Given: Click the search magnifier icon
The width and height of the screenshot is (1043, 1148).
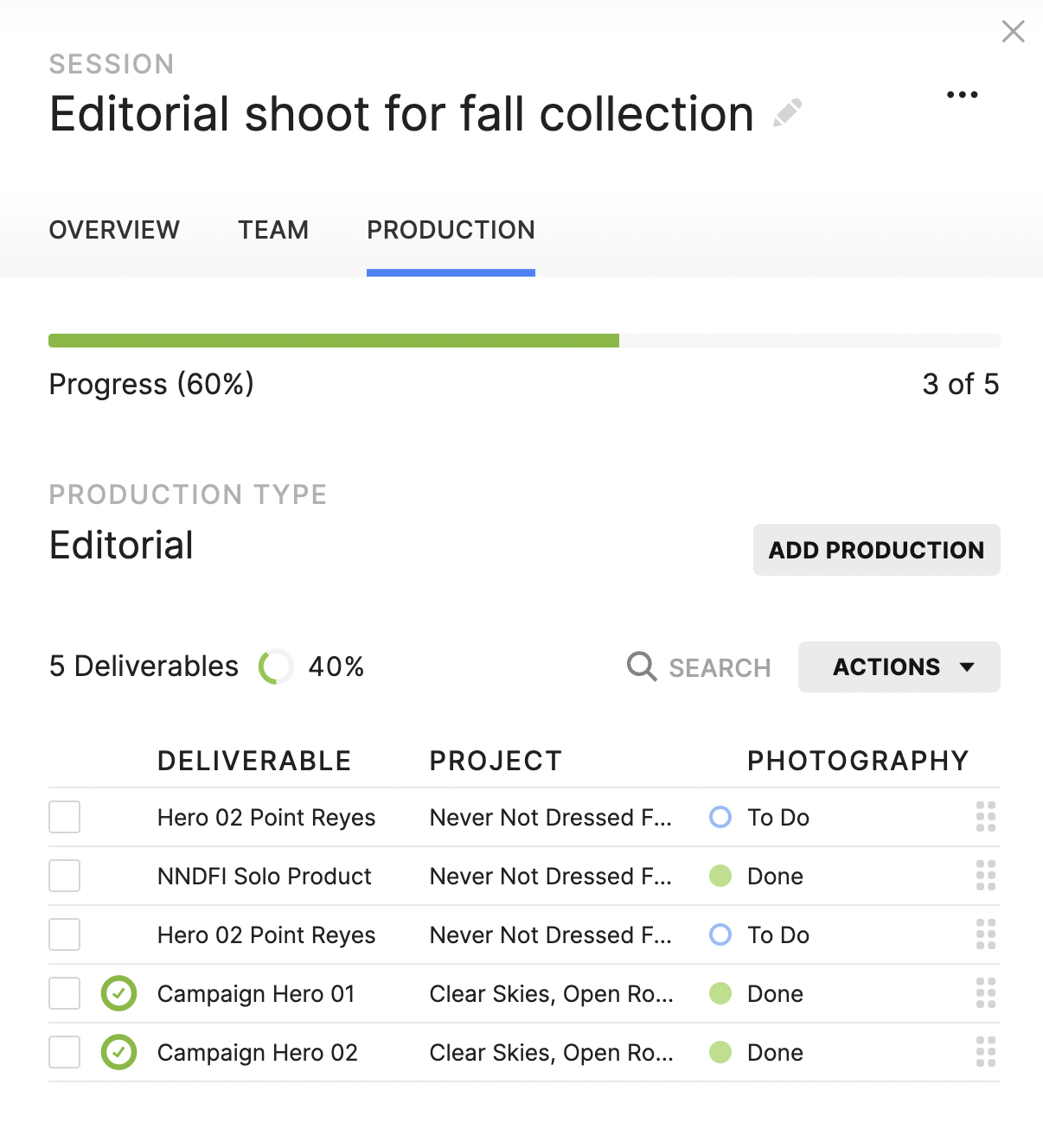Looking at the screenshot, I should coord(641,666).
